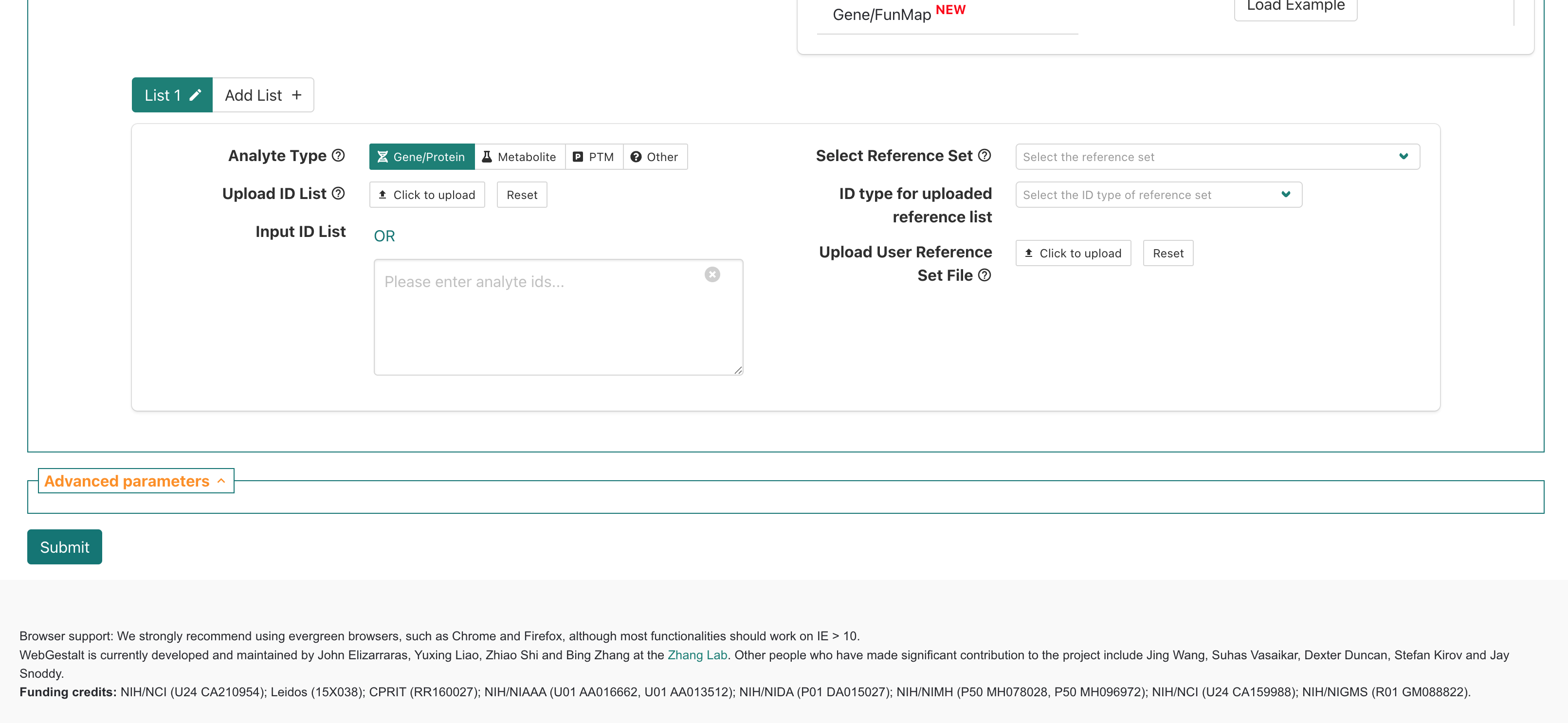Click the help icon next to Upload ID List
The image size is (1568, 723).
(x=338, y=193)
